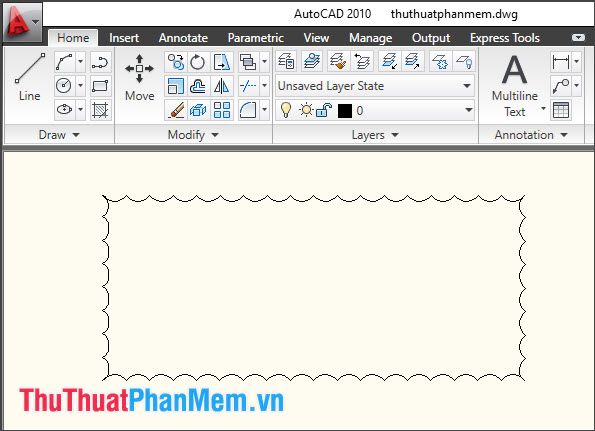This screenshot has width=595, height=431.
Task: Select the Erase tool
Action: point(176,110)
